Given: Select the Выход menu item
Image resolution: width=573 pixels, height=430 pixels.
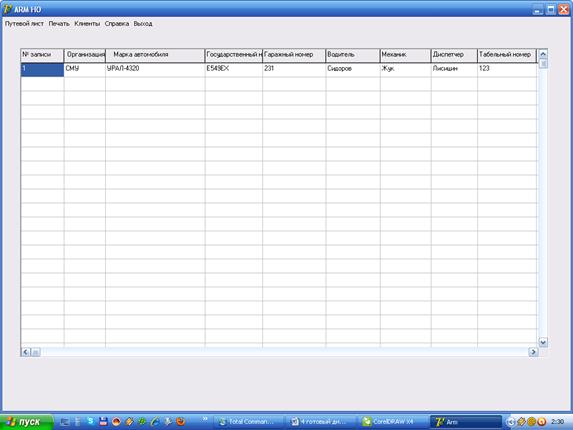Looking at the screenshot, I should 143,24.
